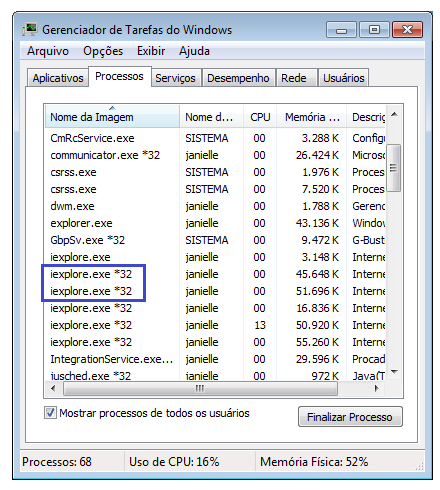Select the IntegrationService.exe process

tap(215, 359)
